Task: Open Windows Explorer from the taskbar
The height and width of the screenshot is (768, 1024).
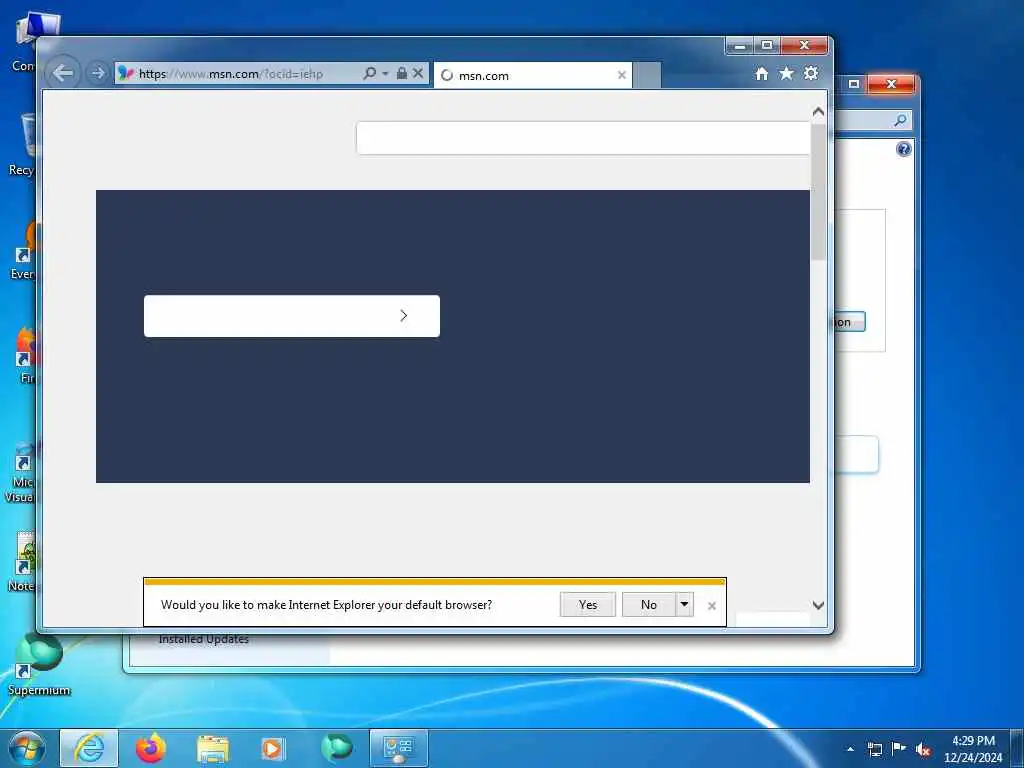Action: click(213, 748)
